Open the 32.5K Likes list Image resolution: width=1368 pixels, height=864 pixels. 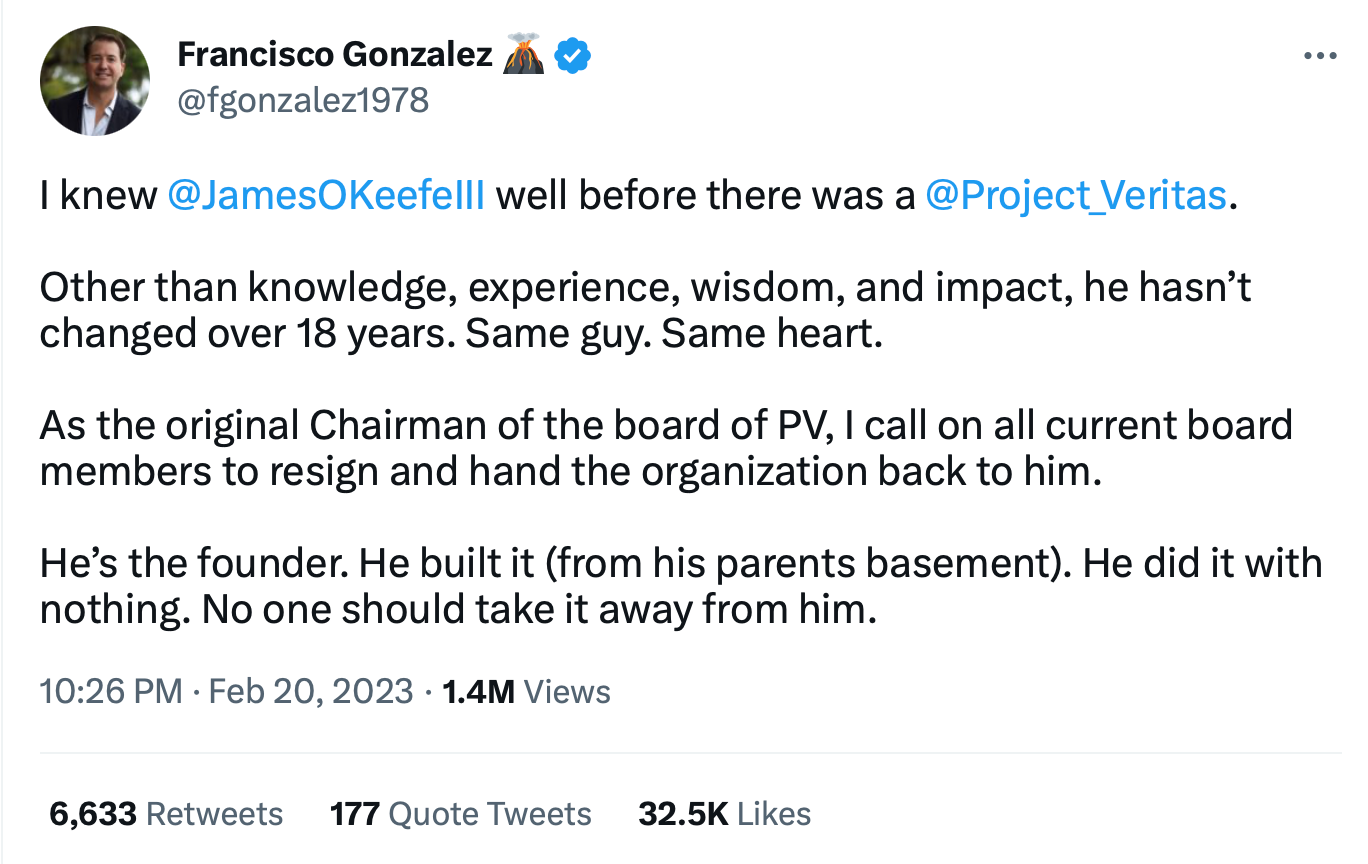[724, 814]
